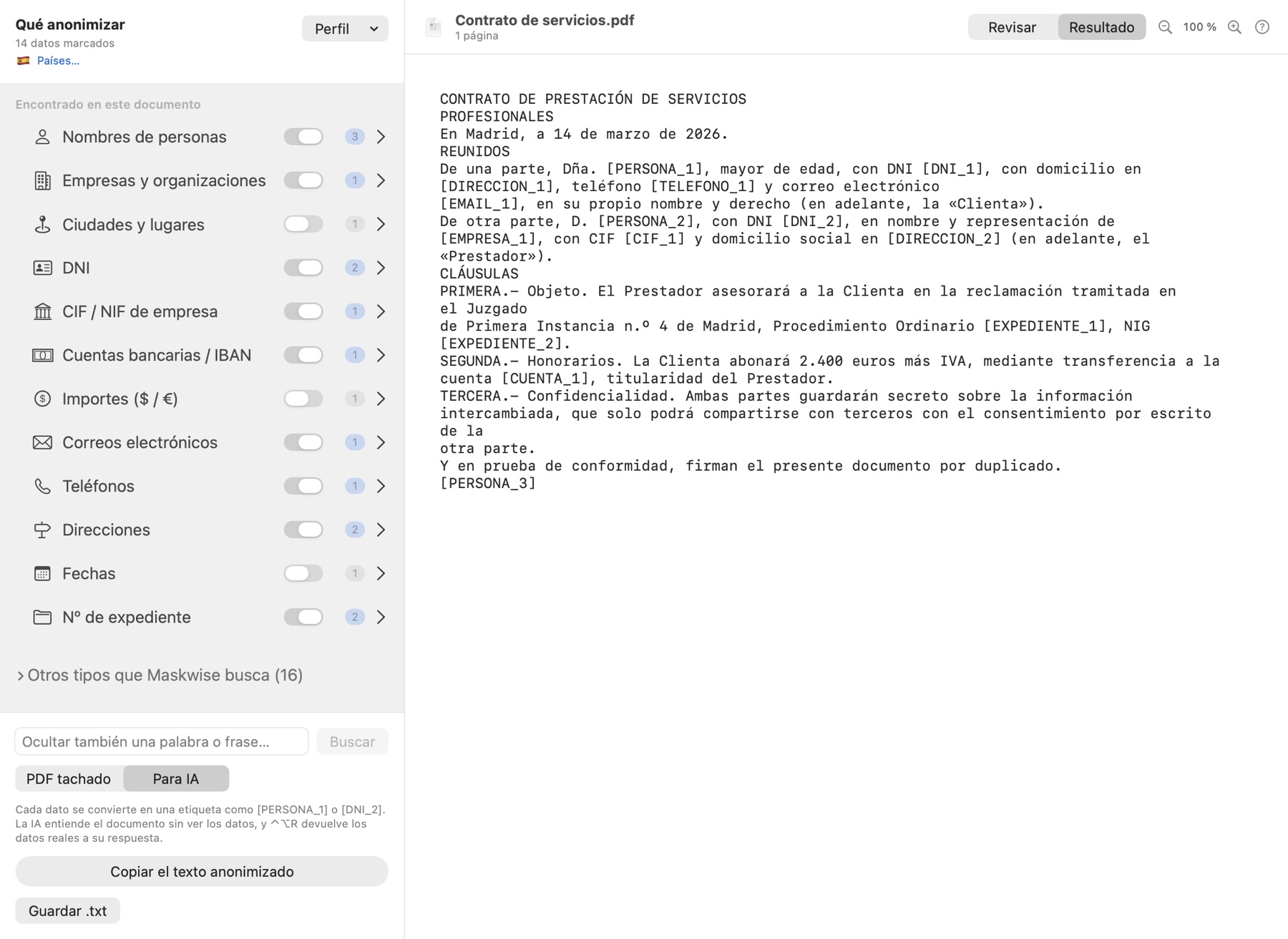Screen dimensions: 1288x939
Task: Switch to the Revisar tab
Action: pyautogui.click(x=1012, y=27)
